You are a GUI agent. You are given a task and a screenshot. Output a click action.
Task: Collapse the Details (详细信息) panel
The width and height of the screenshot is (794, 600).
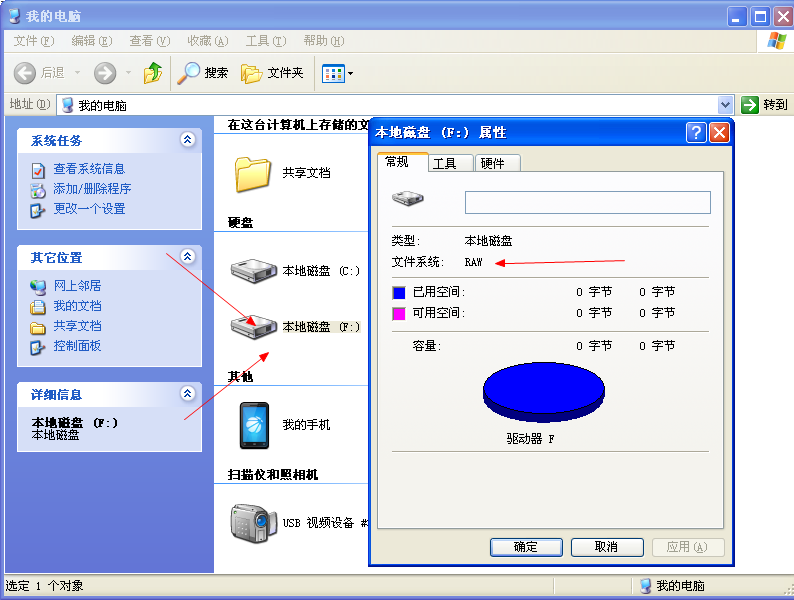click(188, 393)
